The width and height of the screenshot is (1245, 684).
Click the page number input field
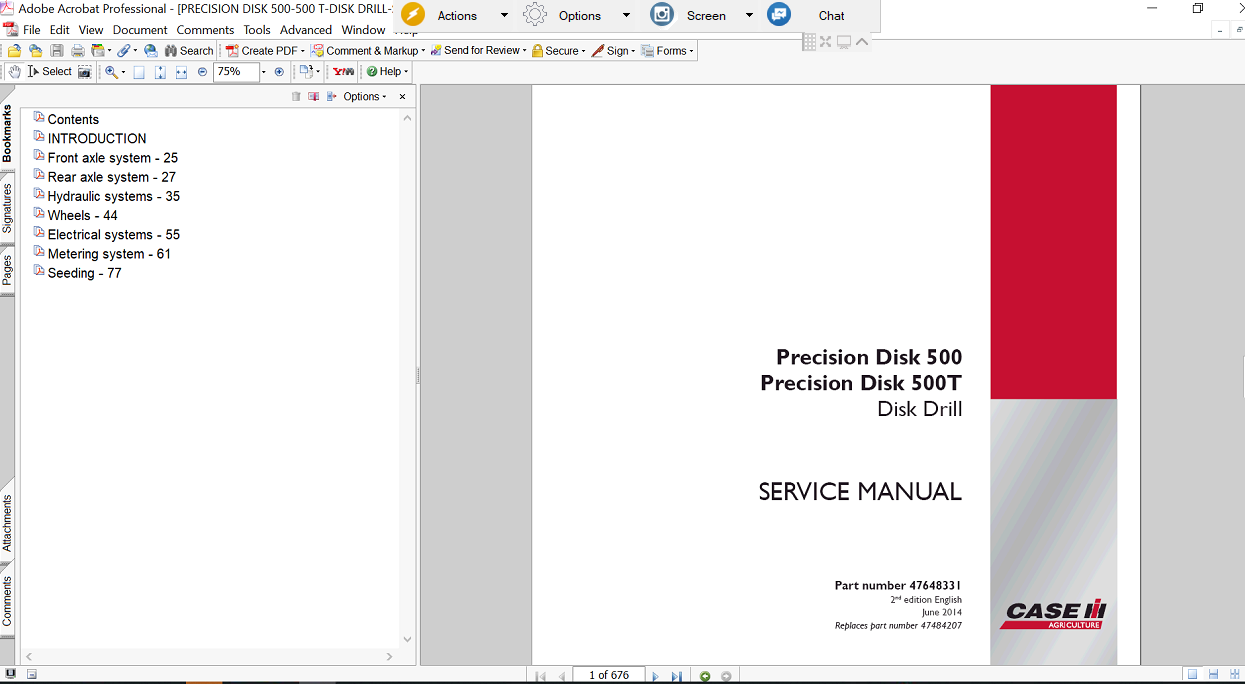click(x=608, y=676)
